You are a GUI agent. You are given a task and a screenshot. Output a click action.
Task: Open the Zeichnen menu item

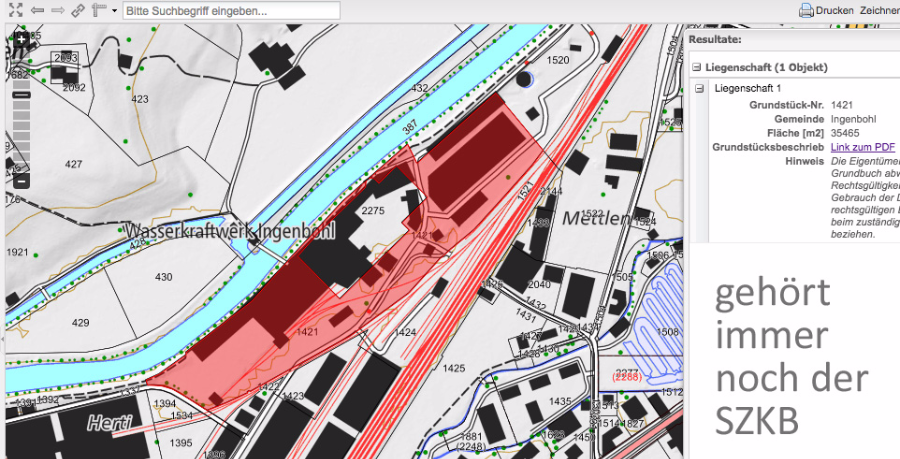click(879, 11)
